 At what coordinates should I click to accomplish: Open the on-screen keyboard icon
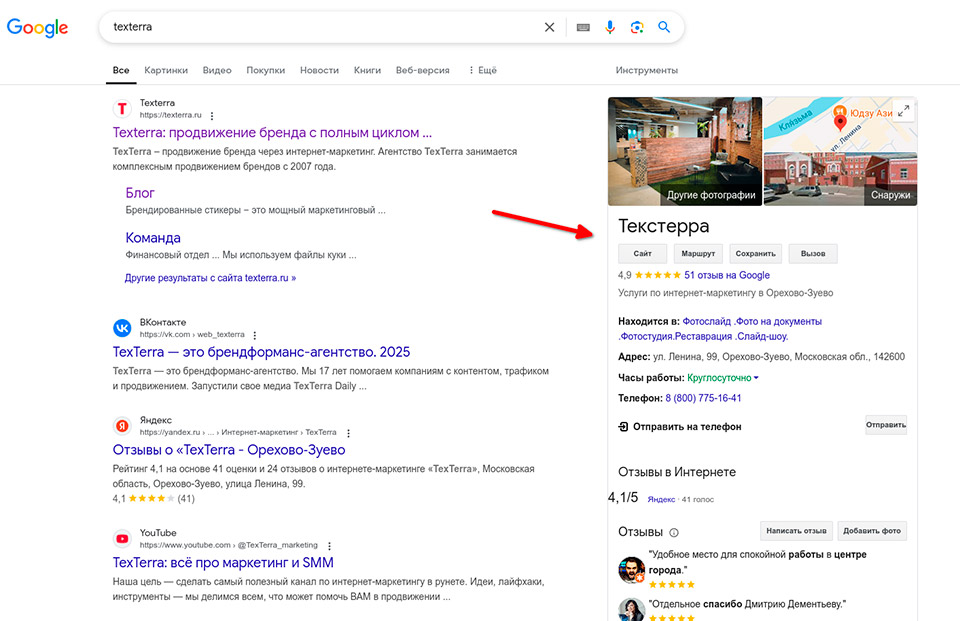coord(583,27)
